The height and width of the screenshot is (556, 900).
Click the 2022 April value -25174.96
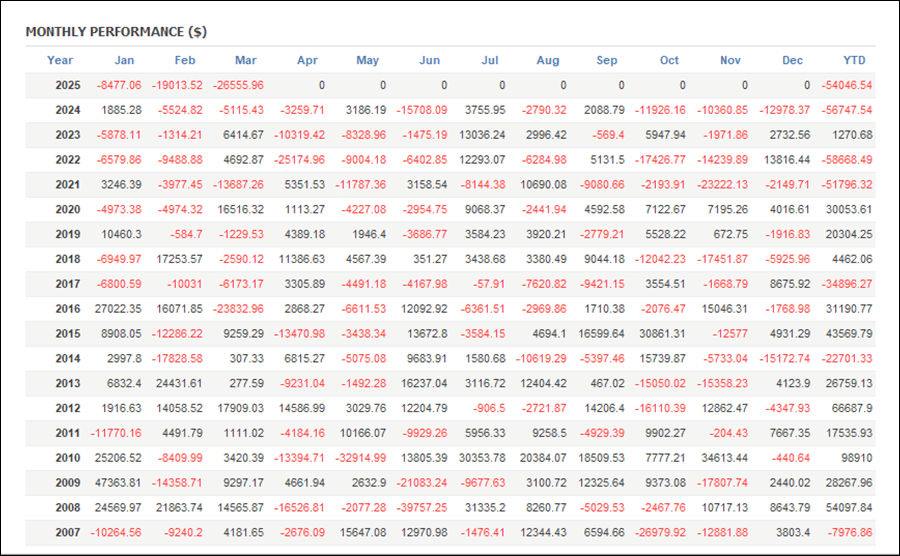299,160
